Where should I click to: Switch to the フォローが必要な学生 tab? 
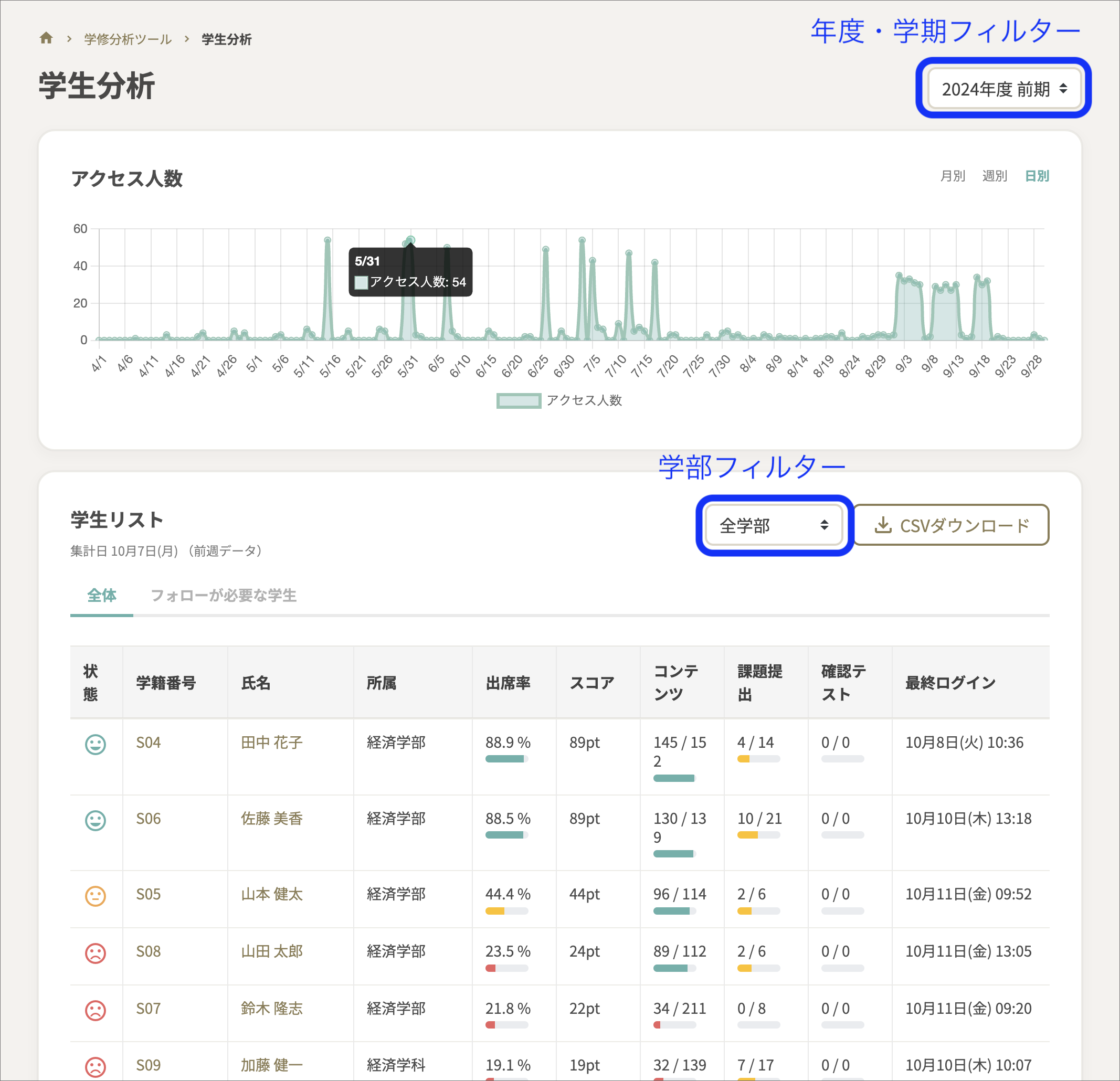coord(224,596)
